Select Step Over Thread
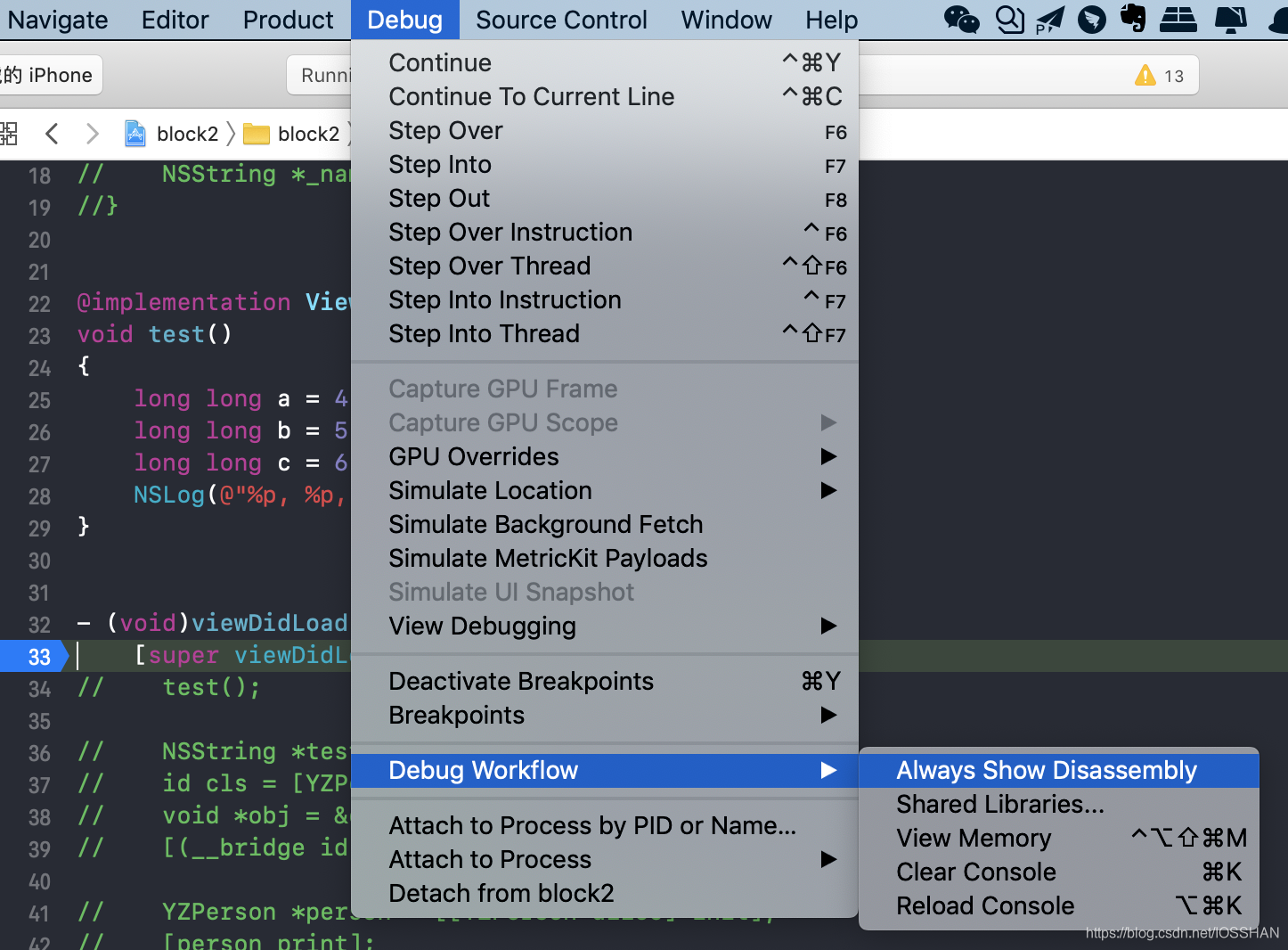The image size is (1288, 950). coord(605,266)
